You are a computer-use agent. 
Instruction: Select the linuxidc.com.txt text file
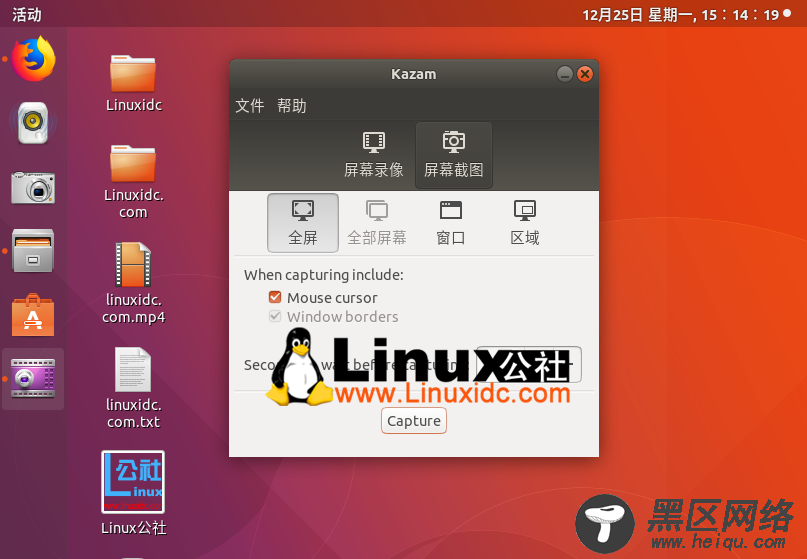(x=133, y=388)
